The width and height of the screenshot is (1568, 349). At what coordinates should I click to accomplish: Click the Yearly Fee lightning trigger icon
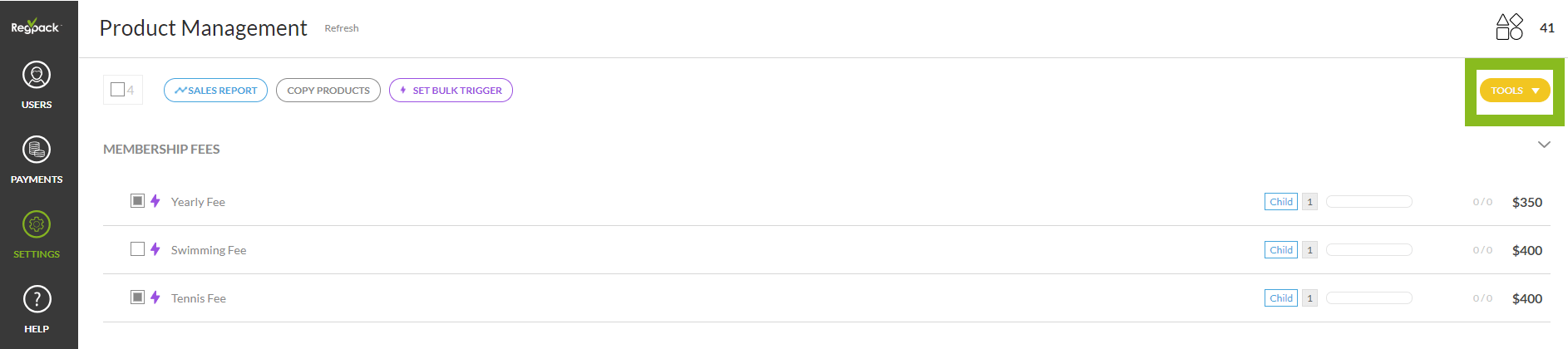point(155,201)
